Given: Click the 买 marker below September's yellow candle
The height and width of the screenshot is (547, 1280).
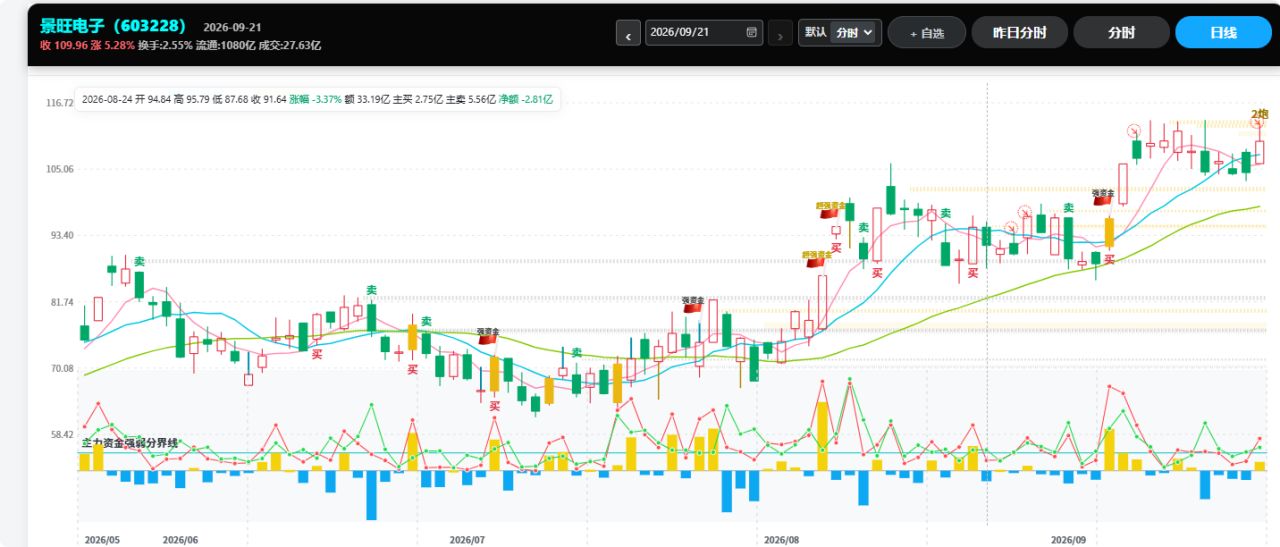Looking at the screenshot, I should pos(1109,260).
